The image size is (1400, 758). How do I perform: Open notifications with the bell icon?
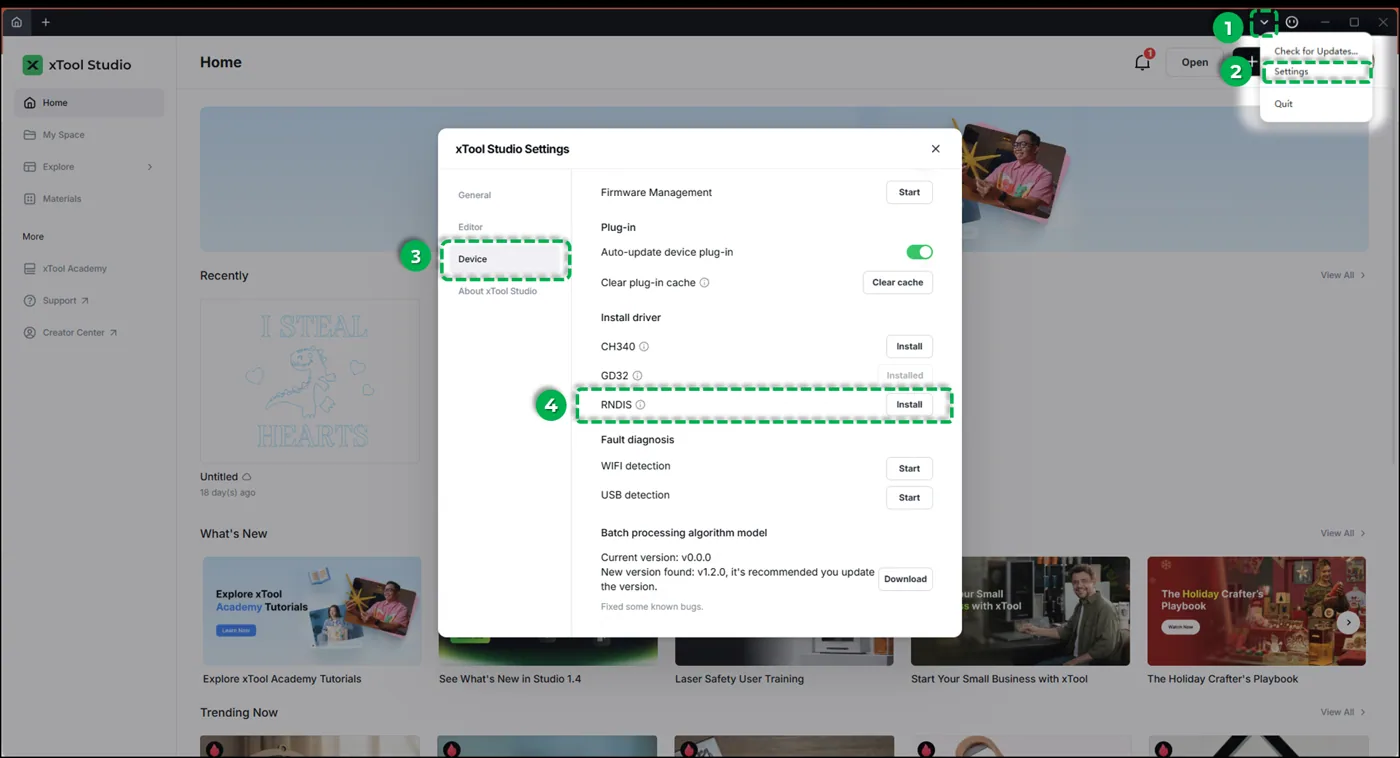point(1142,62)
